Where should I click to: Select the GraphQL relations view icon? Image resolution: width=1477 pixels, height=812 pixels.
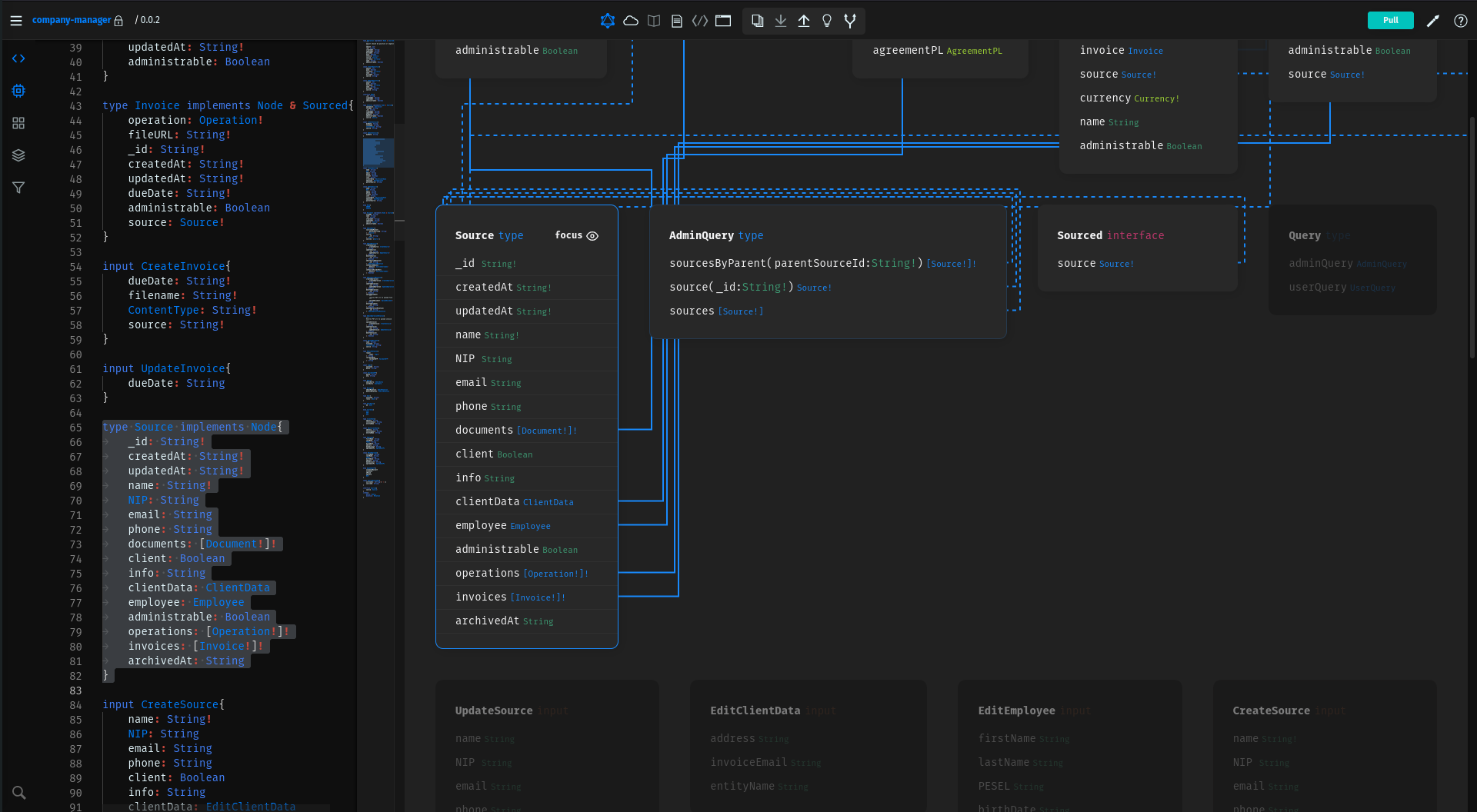pos(608,21)
